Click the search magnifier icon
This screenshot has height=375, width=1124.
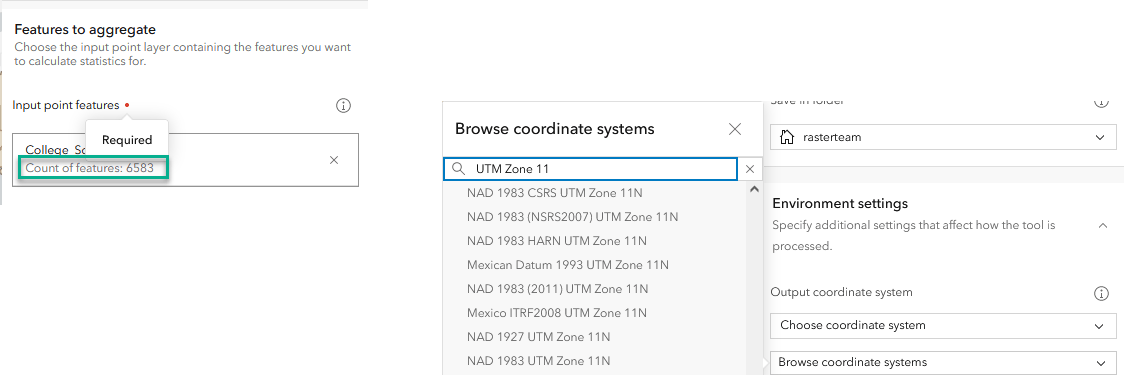pos(459,169)
